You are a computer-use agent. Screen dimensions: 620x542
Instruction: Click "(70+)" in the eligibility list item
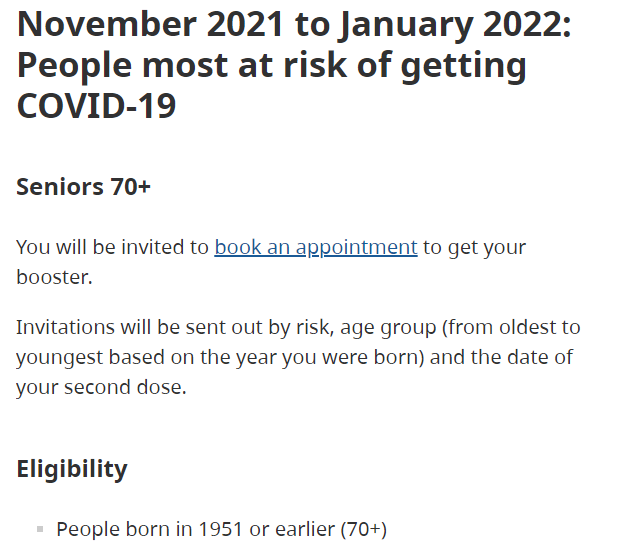pos(363,529)
